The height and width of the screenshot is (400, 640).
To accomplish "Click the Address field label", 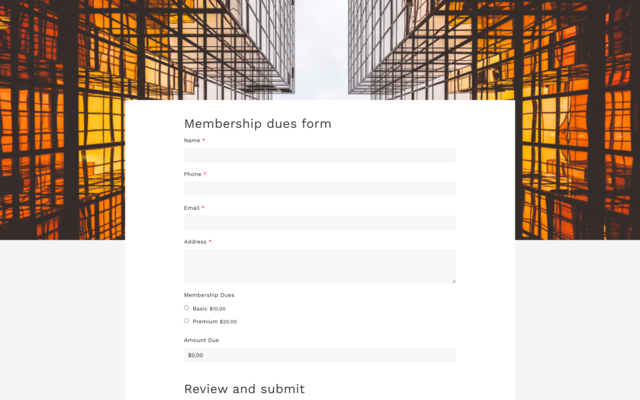I will 195,242.
